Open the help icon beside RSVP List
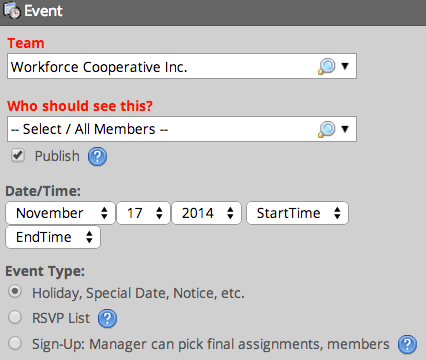The width and height of the screenshot is (426, 360). click(x=107, y=318)
